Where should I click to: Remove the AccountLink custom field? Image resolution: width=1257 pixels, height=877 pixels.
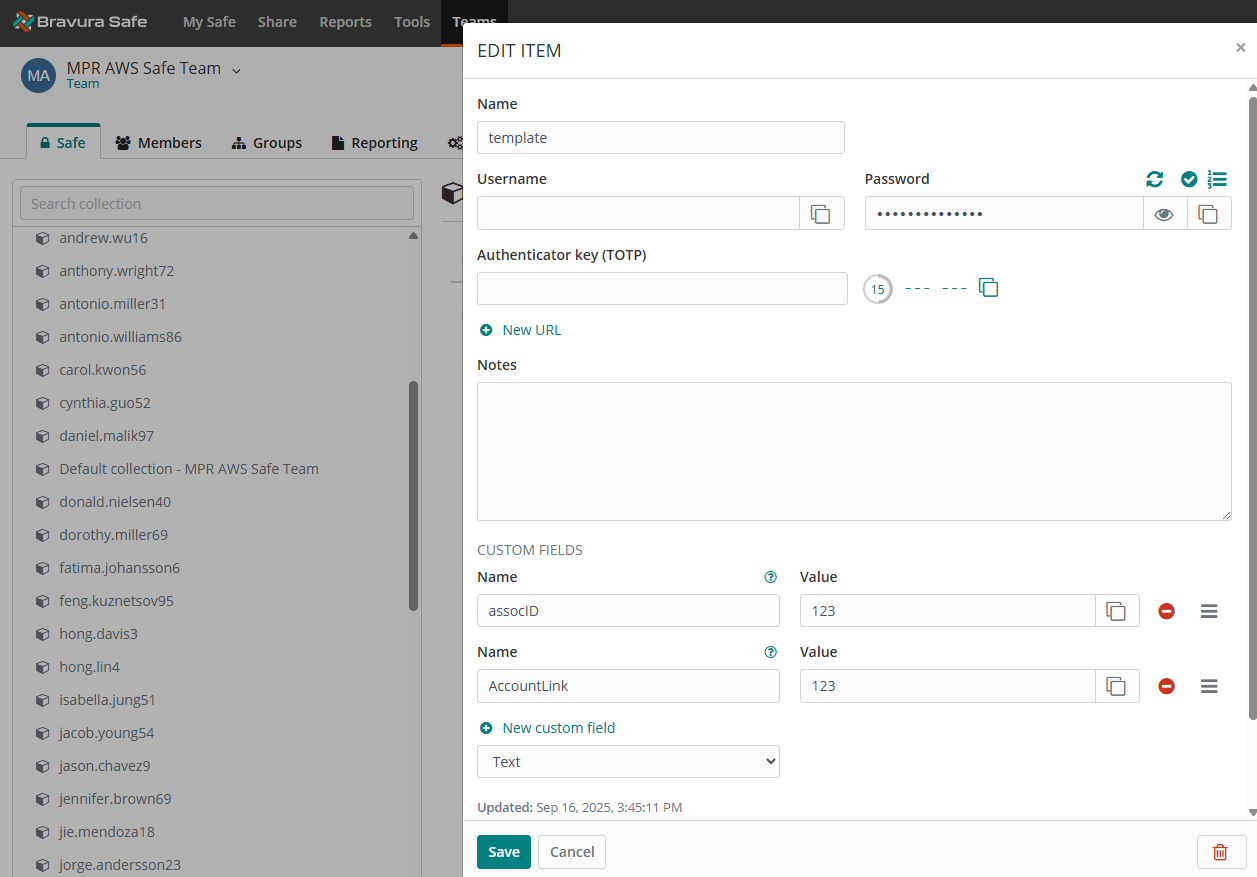click(1166, 686)
